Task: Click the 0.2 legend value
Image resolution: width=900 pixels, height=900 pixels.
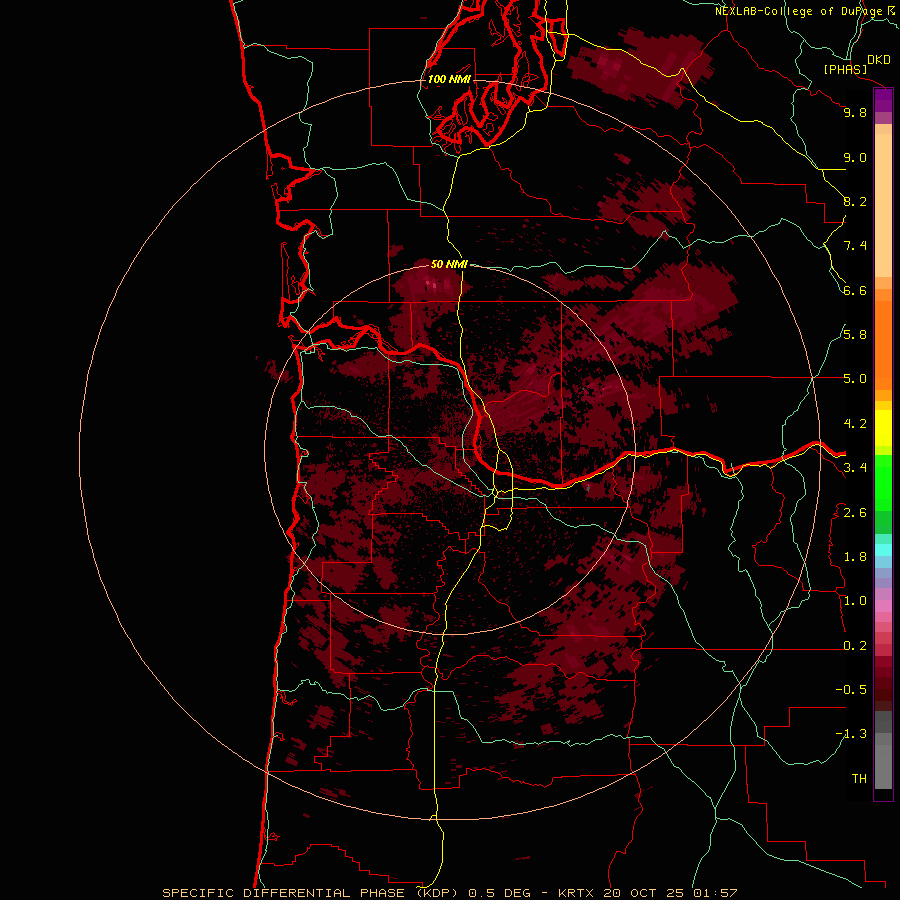Action: (x=855, y=646)
